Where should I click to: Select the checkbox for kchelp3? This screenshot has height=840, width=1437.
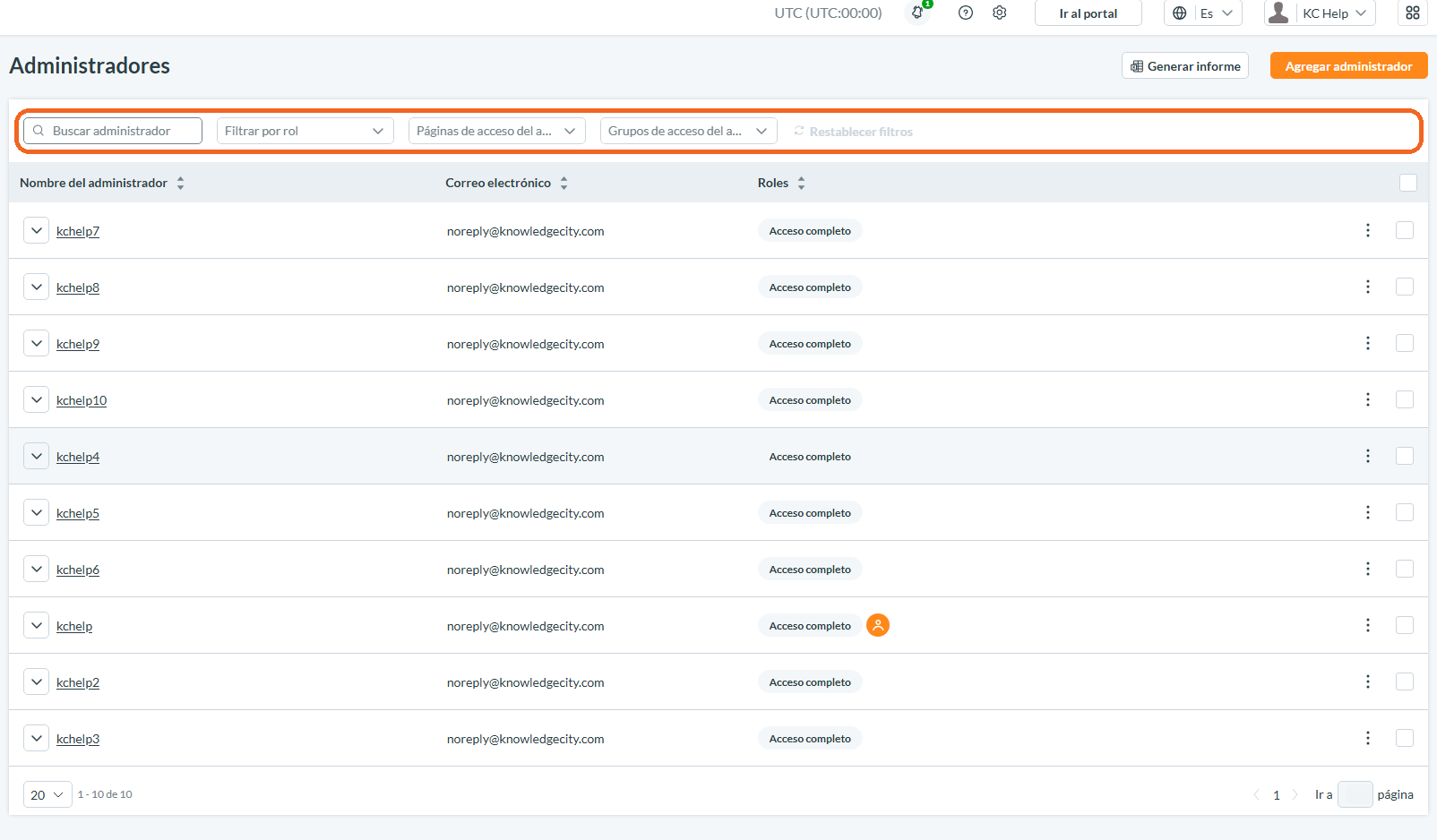[x=1405, y=738]
